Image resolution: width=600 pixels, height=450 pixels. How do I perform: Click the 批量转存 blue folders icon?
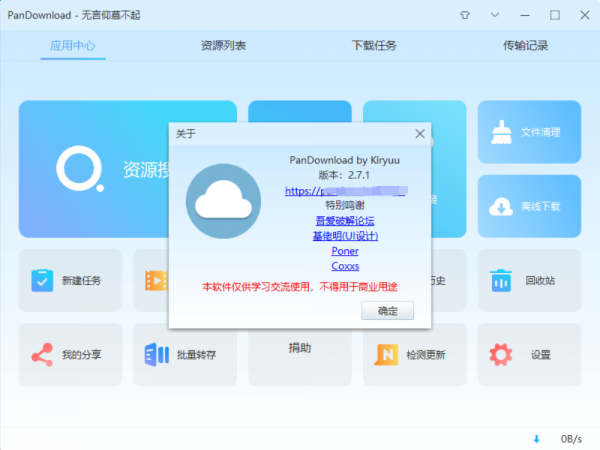point(157,355)
